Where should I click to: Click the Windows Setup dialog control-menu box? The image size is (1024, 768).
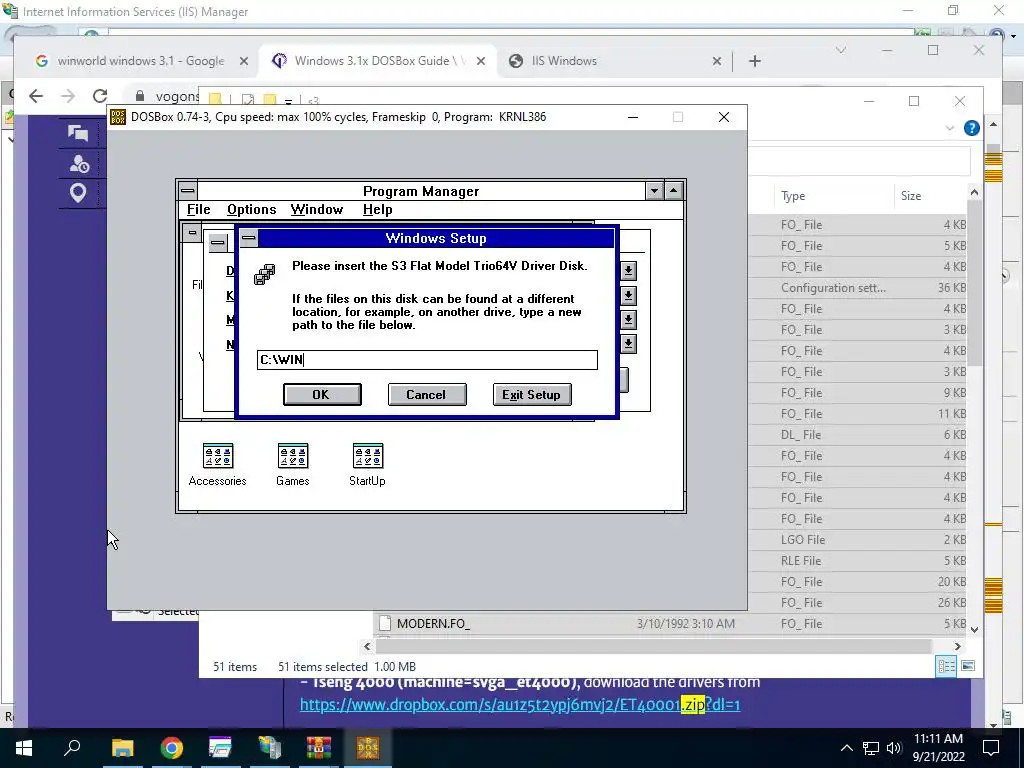click(249, 238)
